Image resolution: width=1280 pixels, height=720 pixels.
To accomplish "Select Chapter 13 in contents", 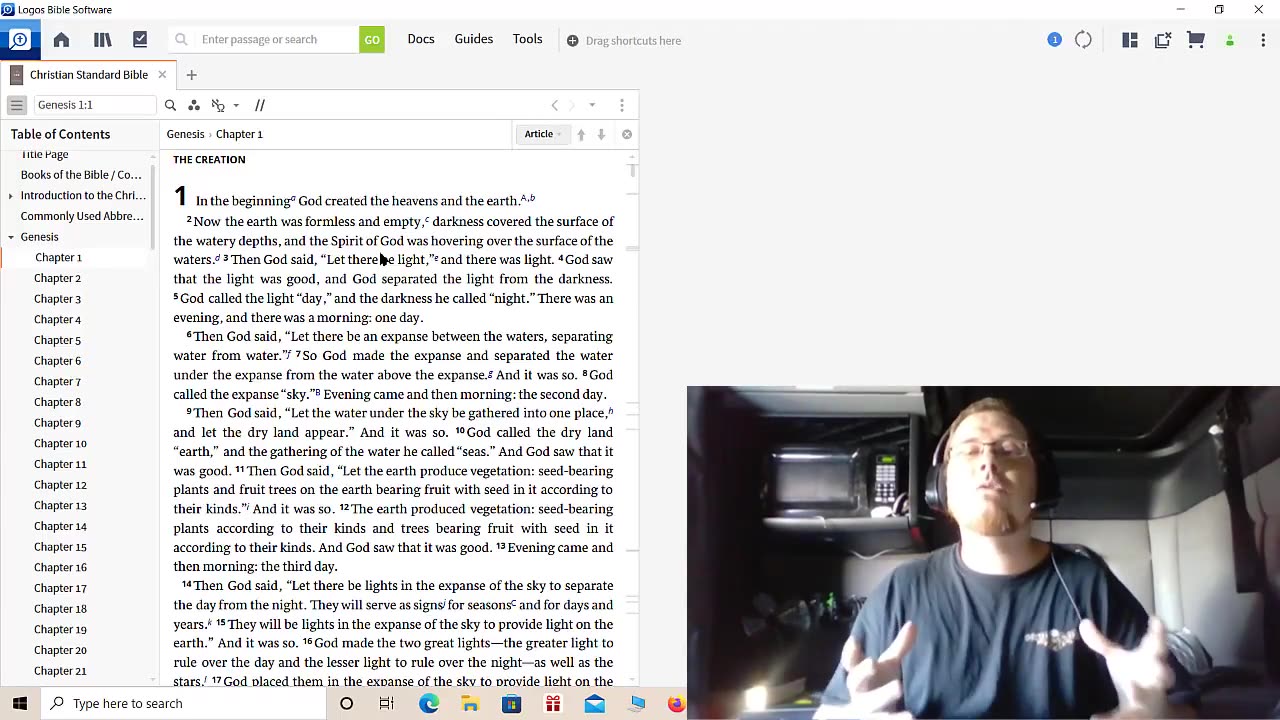I will click(60, 506).
